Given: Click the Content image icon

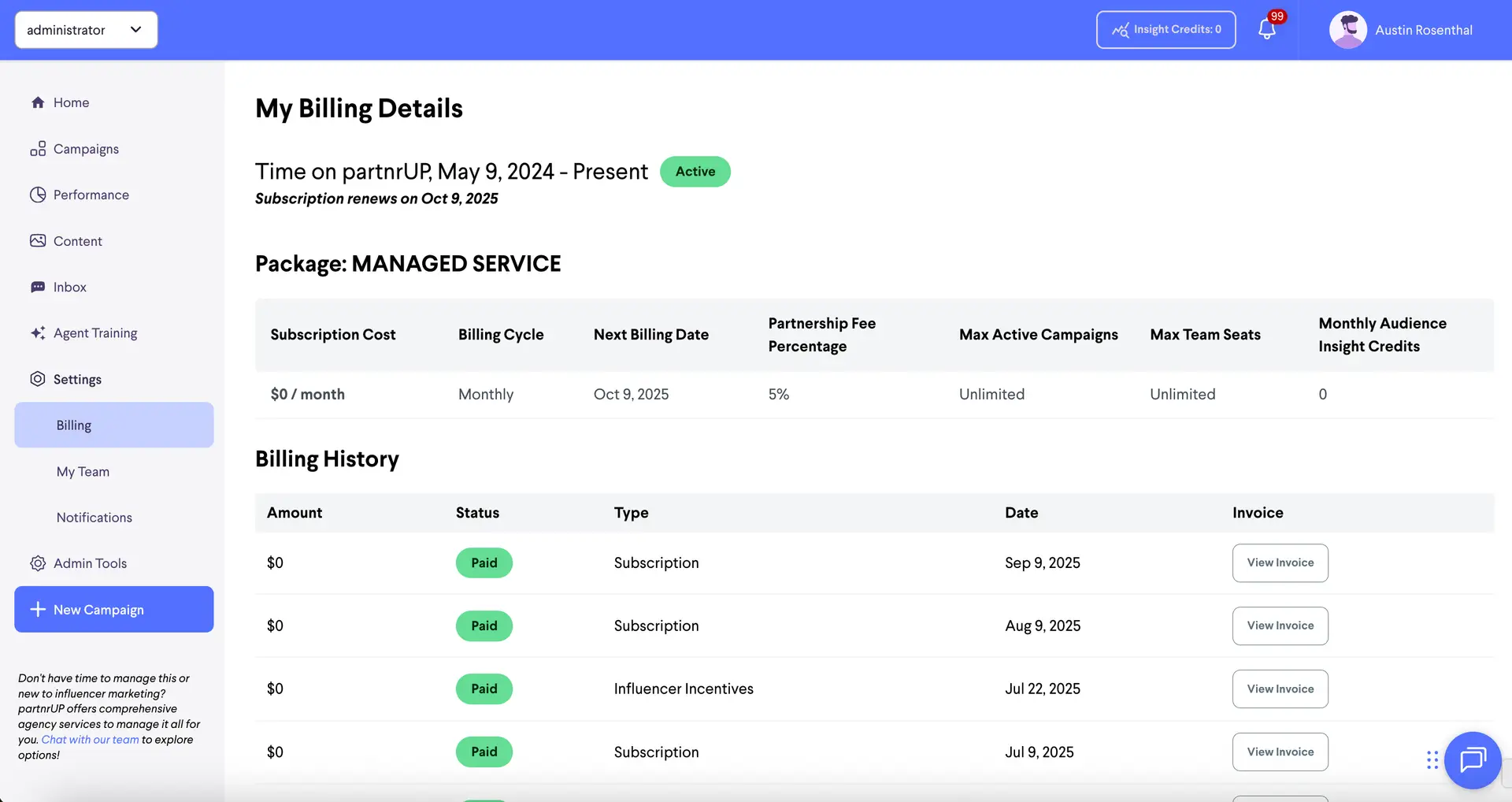Looking at the screenshot, I should tap(38, 240).
